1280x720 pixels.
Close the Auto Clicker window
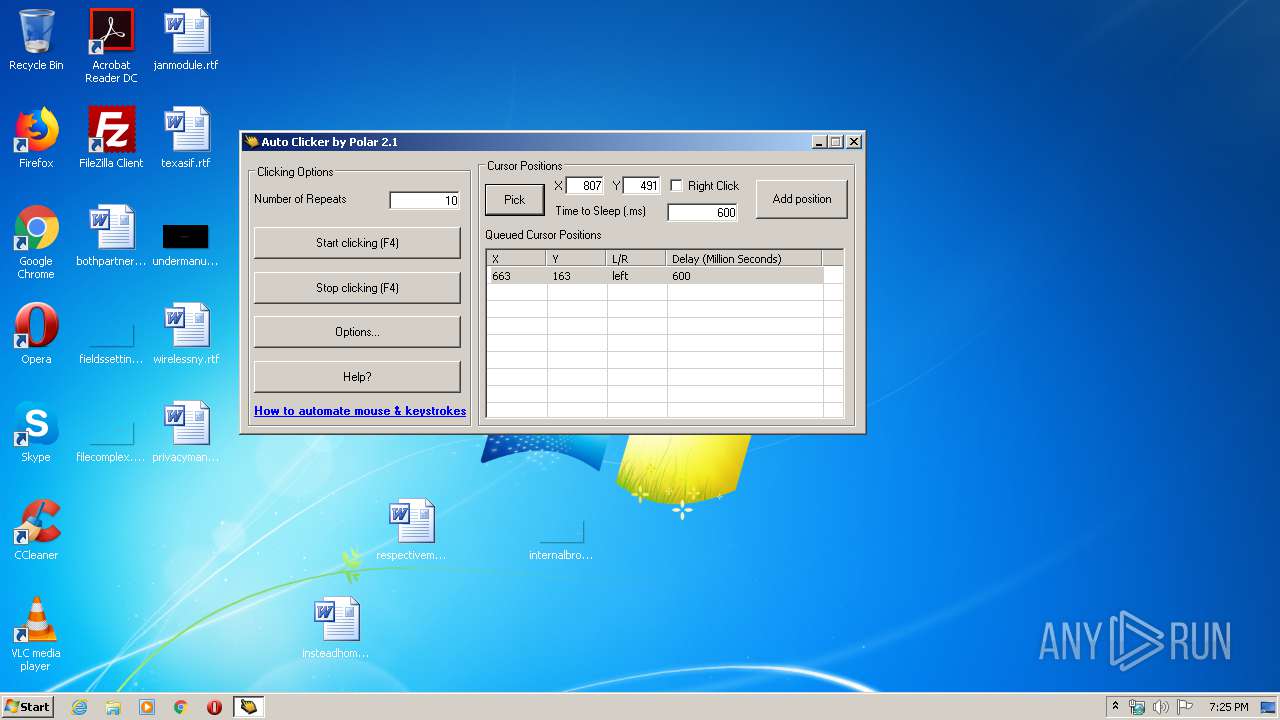tap(854, 142)
